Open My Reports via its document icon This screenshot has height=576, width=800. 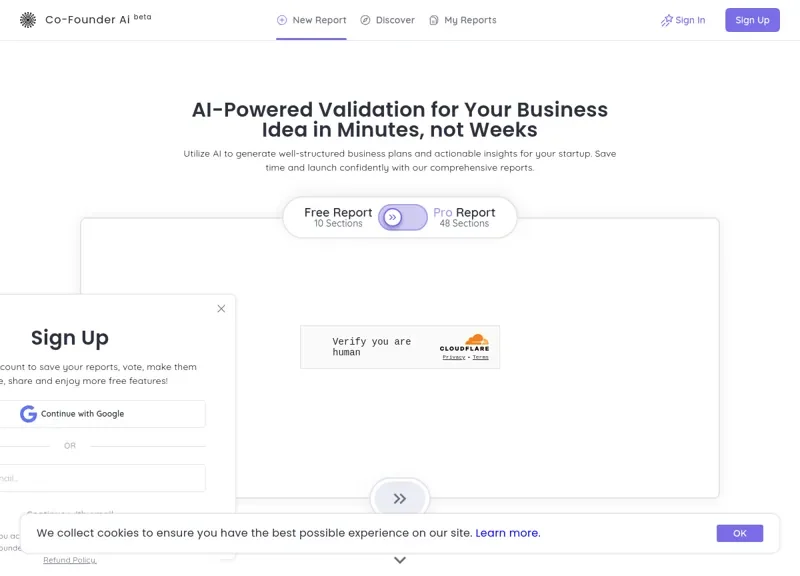433,19
